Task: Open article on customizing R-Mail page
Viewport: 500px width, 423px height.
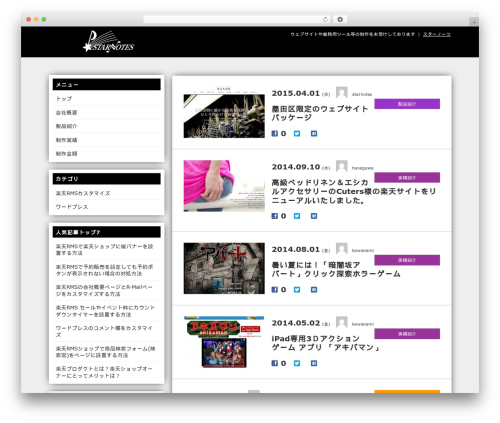Action: point(104,290)
